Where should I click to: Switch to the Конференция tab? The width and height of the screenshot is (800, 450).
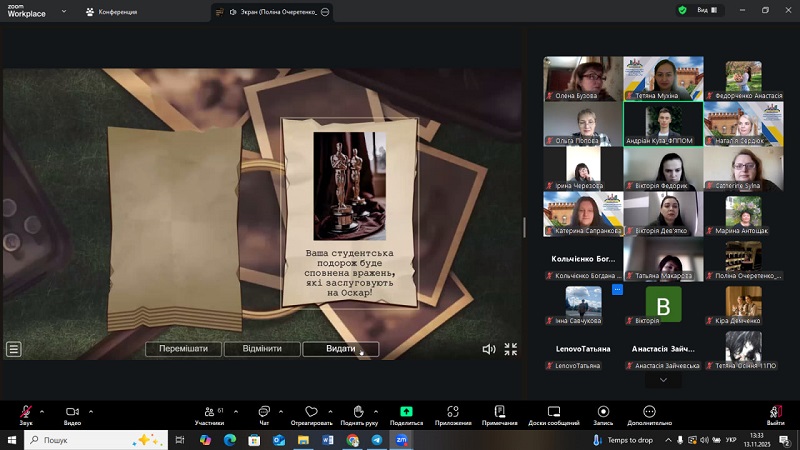[x=111, y=12]
